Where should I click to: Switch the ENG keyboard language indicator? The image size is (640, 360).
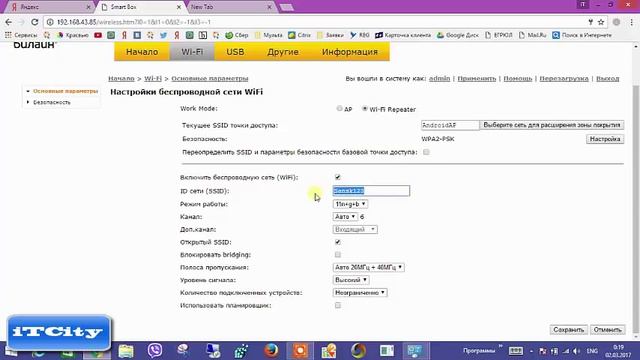coord(592,351)
